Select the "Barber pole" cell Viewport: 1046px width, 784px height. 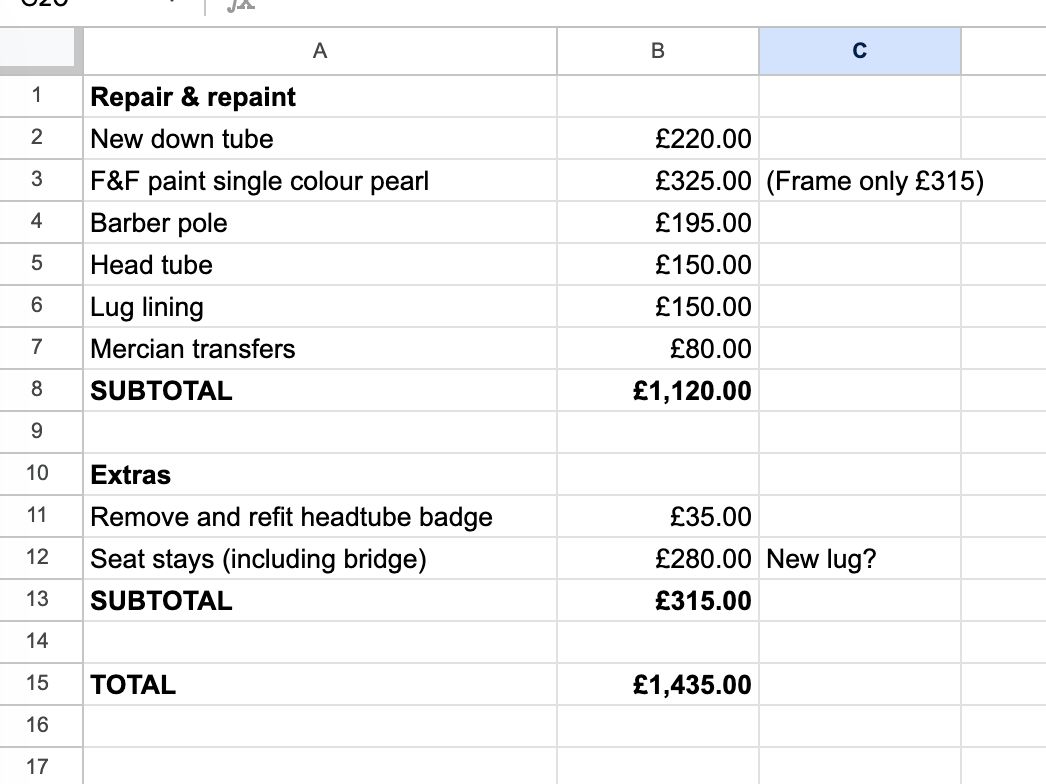[x=159, y=223]
